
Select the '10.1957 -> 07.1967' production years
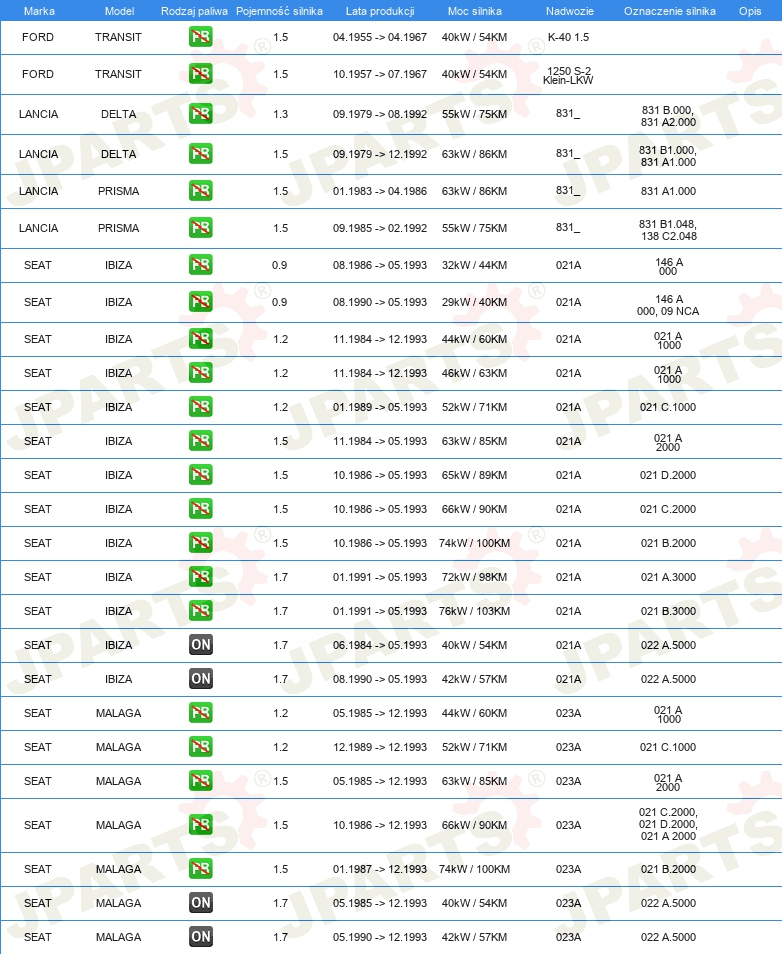point(380,74)
